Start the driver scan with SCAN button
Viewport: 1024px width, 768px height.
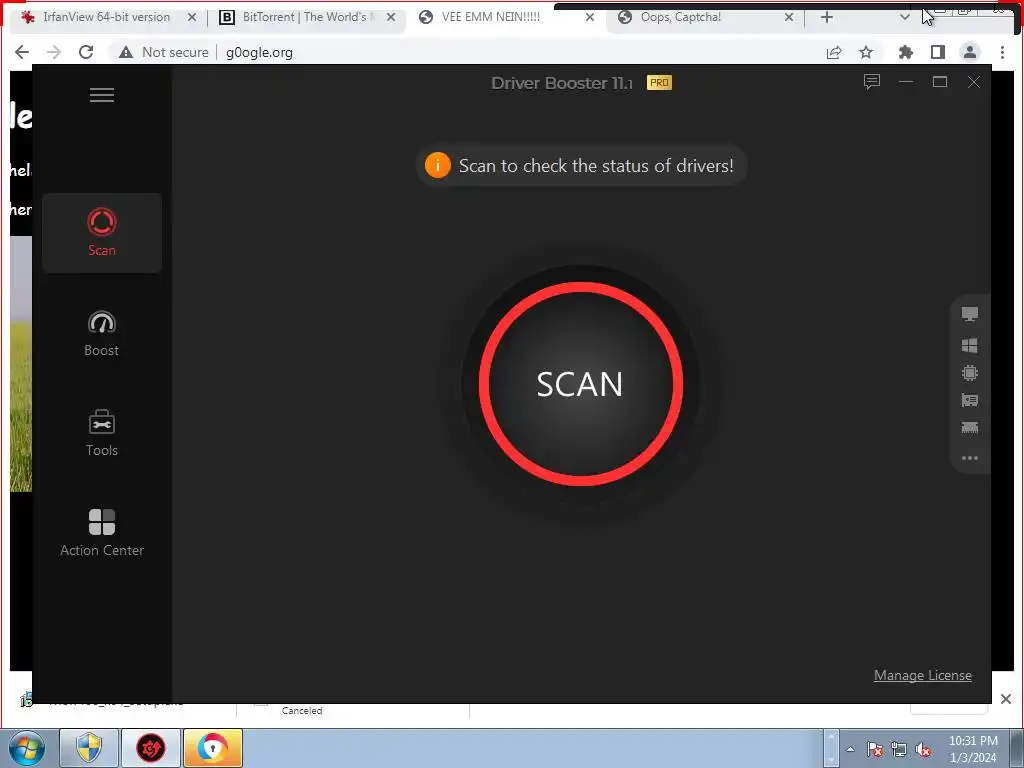point(581,384)
